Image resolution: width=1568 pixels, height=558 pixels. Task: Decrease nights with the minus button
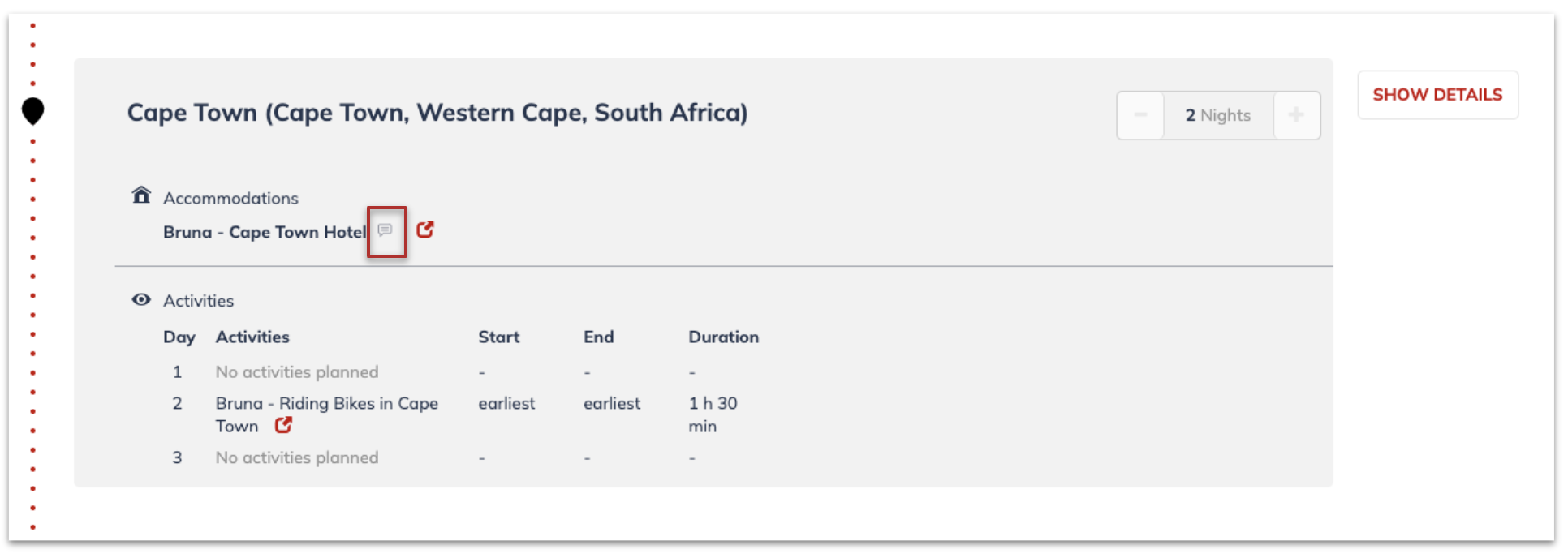1140,115
